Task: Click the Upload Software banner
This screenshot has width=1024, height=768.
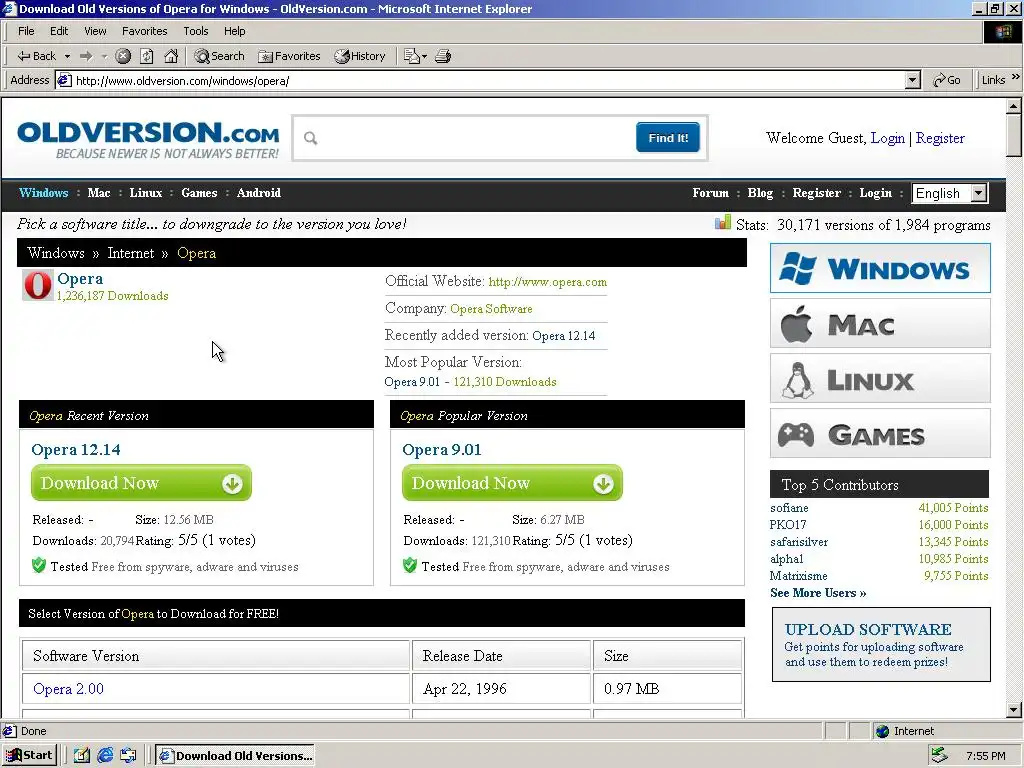Action: click(x=881, y=645)
